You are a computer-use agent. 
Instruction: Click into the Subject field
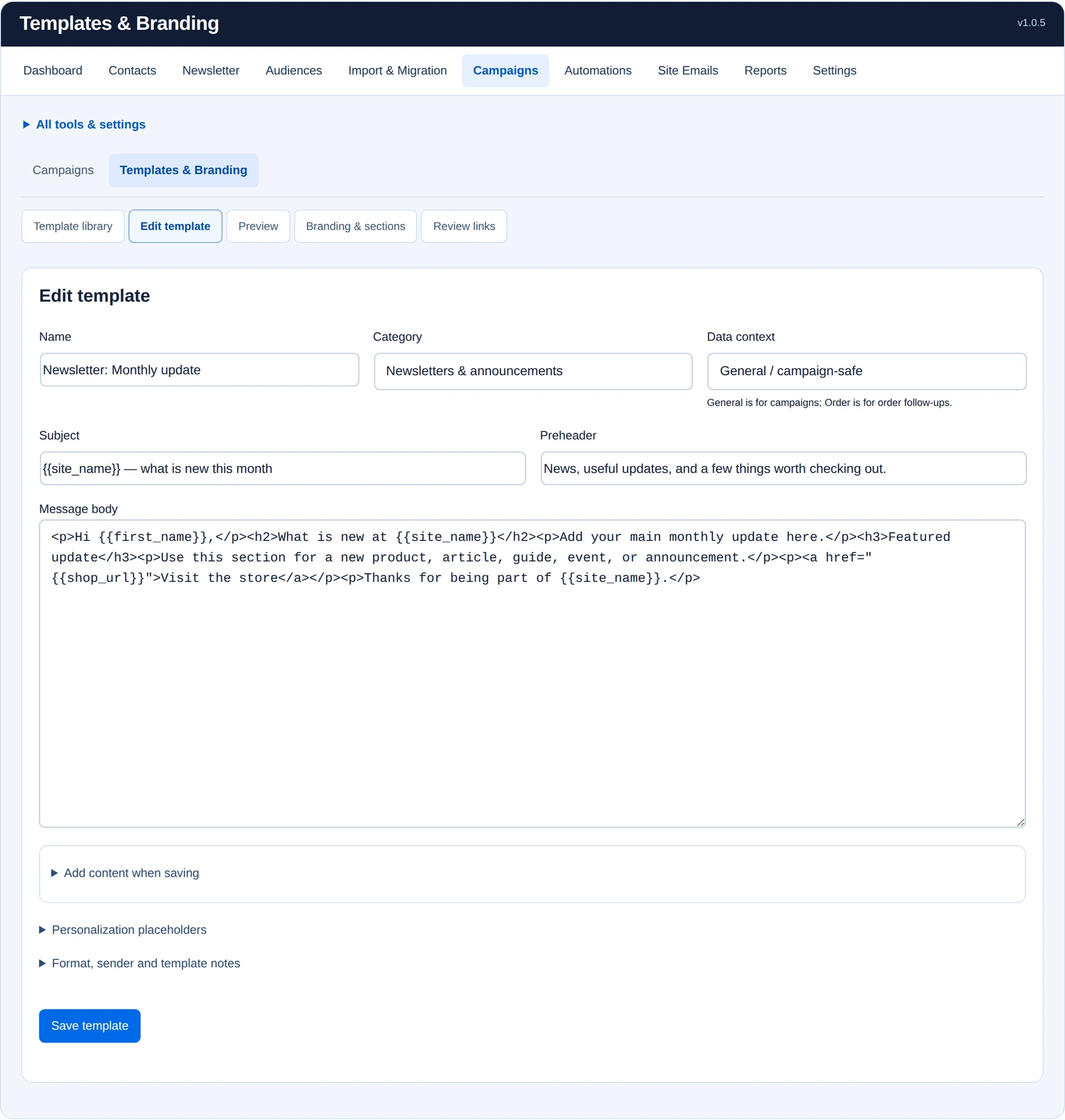point(283,469)
